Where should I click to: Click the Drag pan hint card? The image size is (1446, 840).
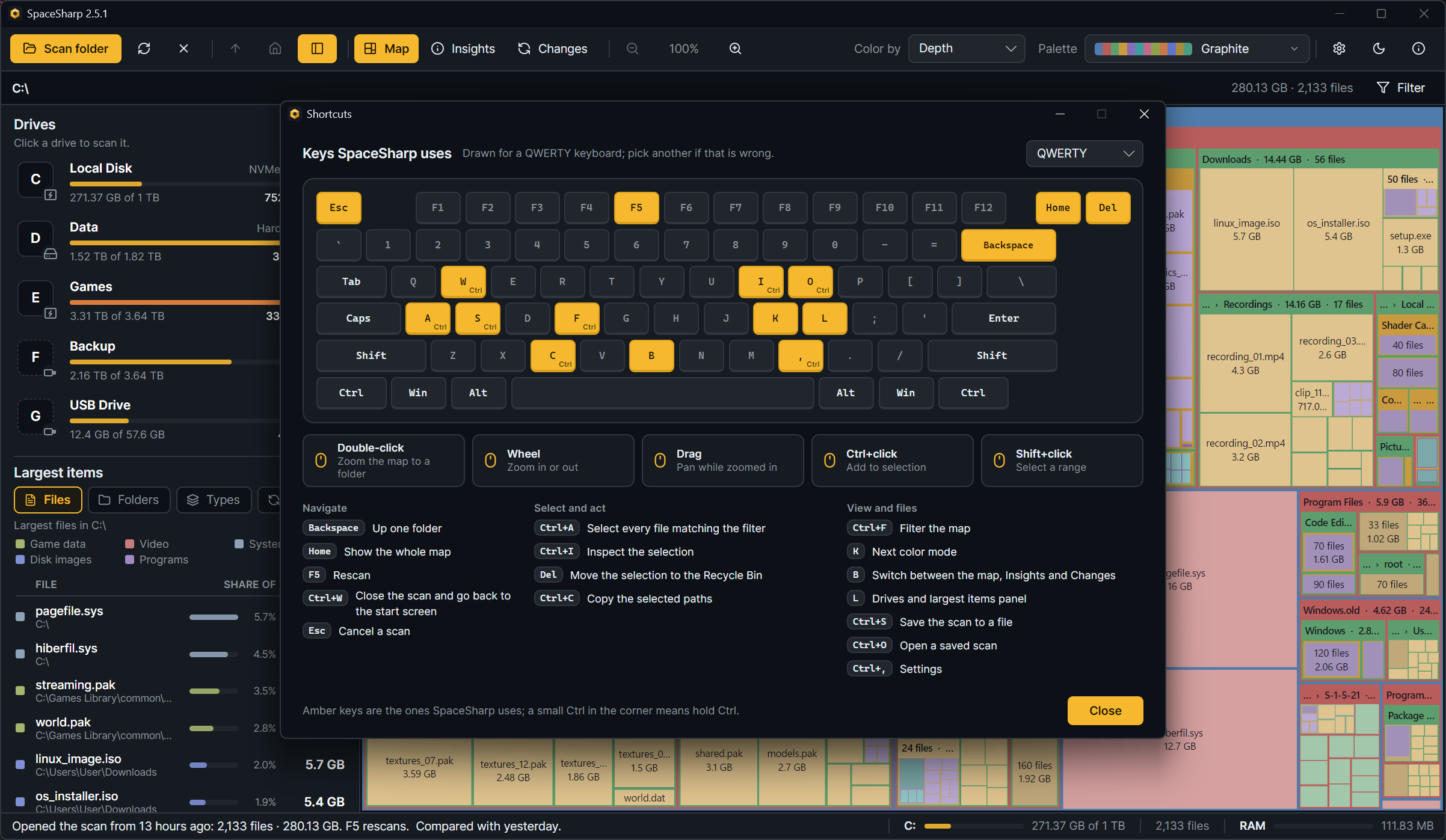(x=723, y=461)
